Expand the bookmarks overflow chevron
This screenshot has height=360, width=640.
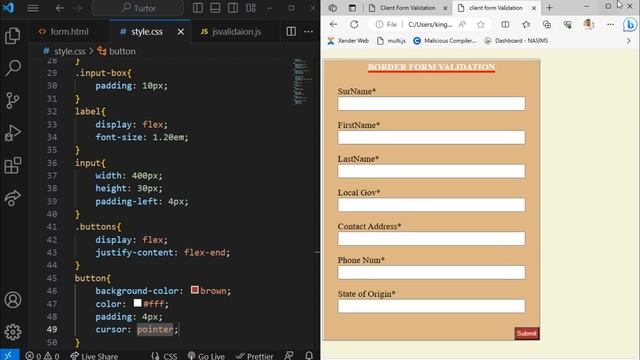(629, 41)
